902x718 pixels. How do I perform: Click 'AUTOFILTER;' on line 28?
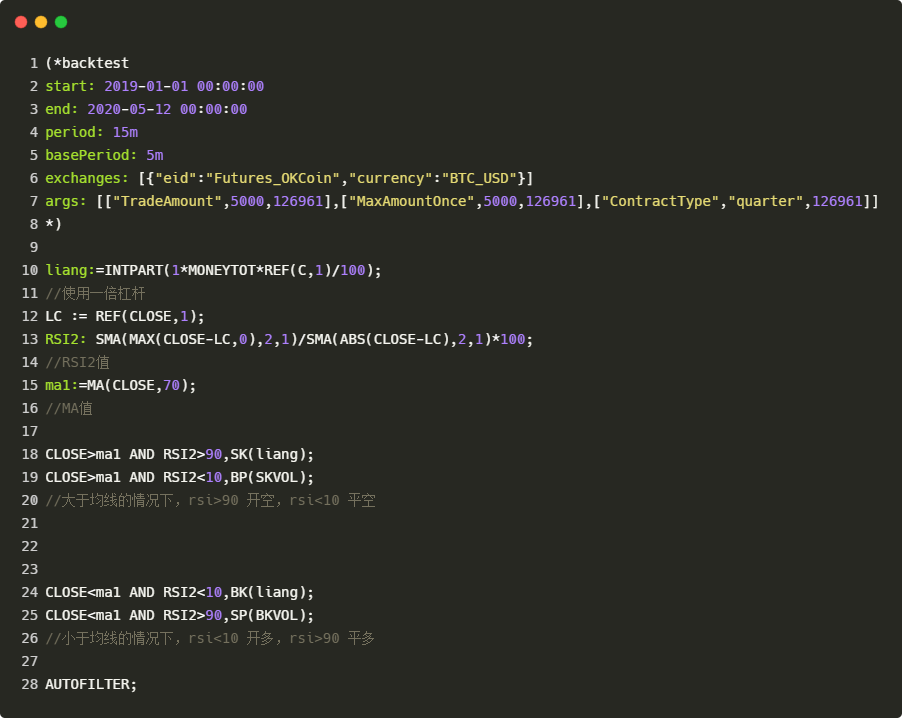click(91, 685)
